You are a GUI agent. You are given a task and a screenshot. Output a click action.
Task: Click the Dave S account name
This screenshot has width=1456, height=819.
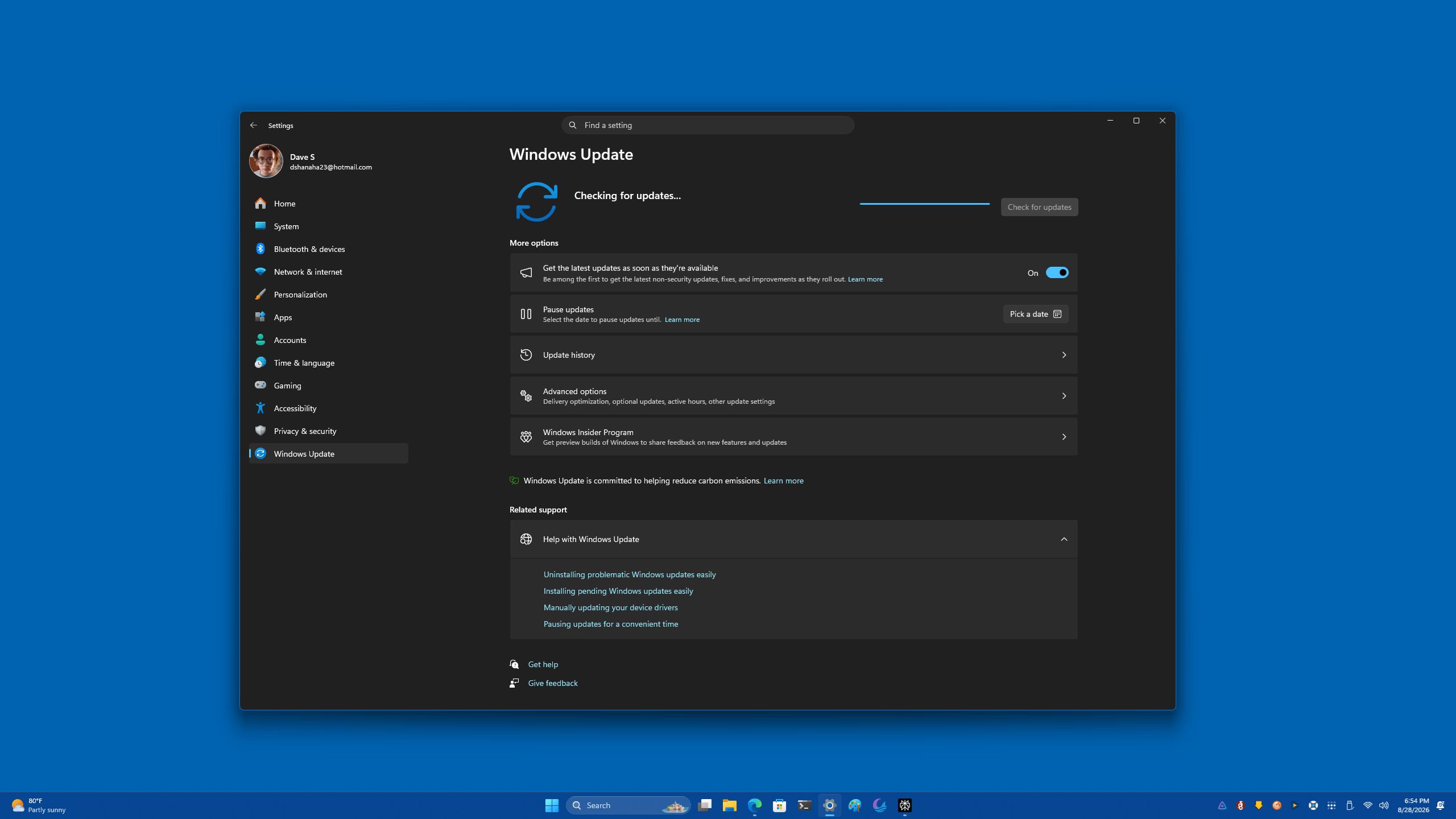[x=303, y=157]
